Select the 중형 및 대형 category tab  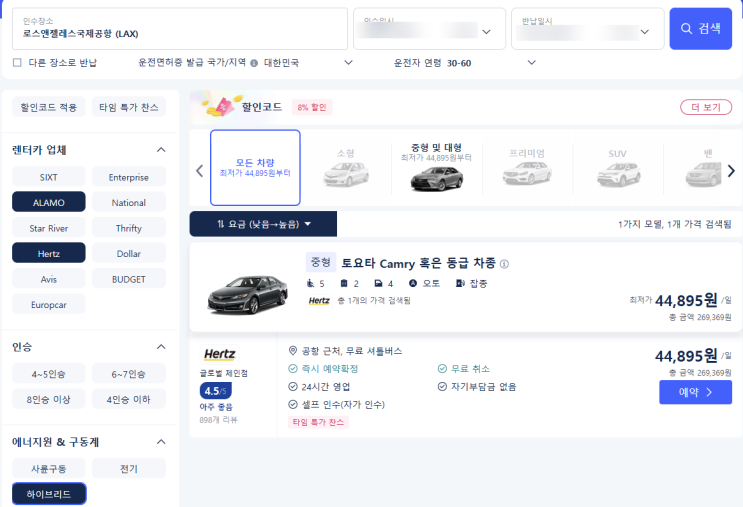click(x=436, y=168)
